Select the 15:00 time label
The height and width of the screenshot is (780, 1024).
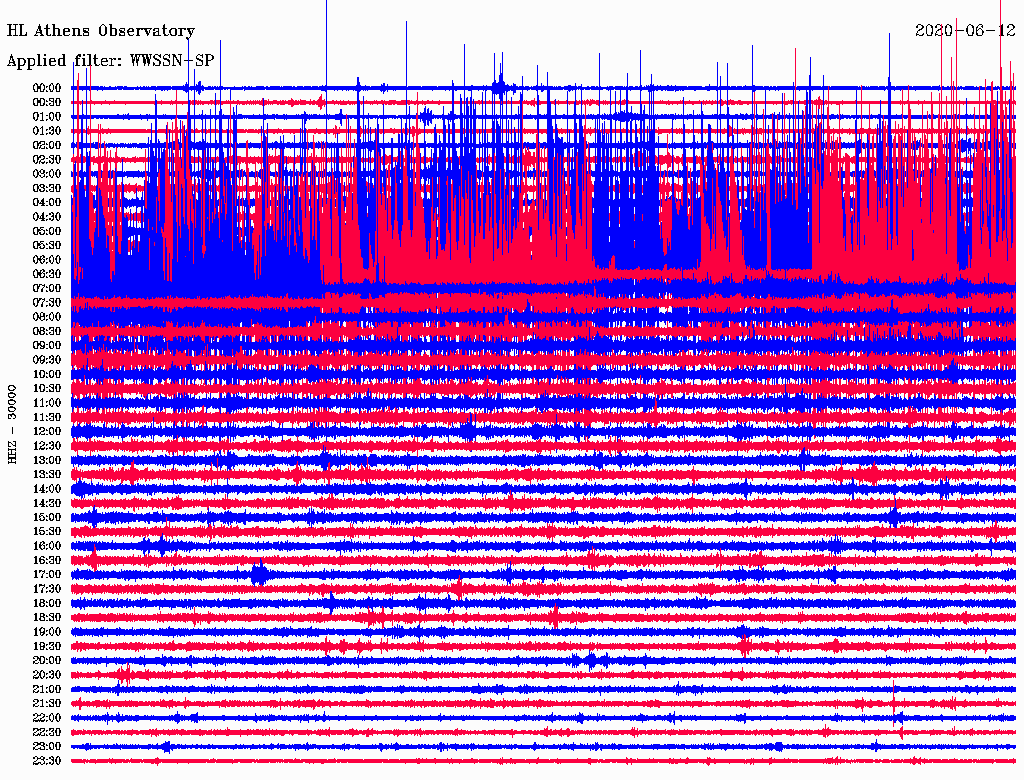coord(47,517)
